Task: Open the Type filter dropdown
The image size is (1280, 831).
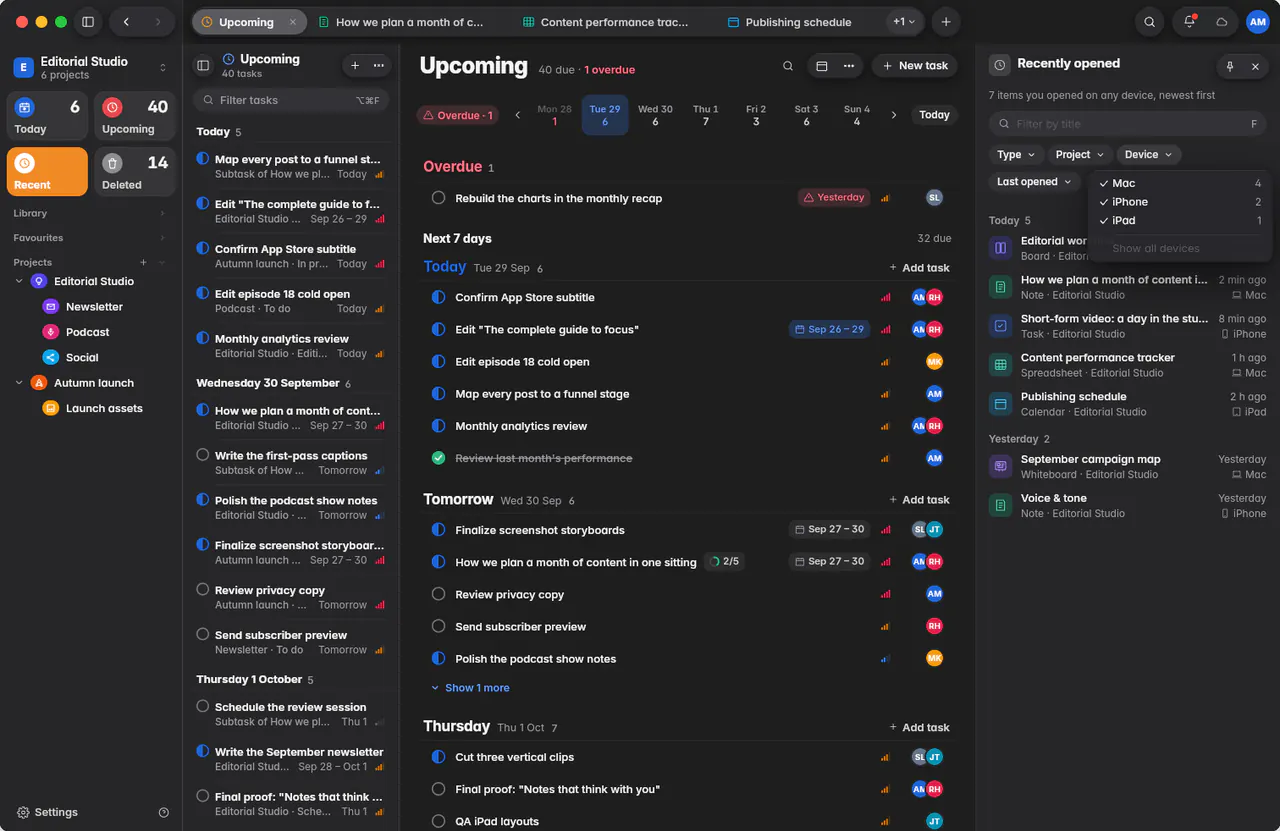Action: click(1016, 154)
